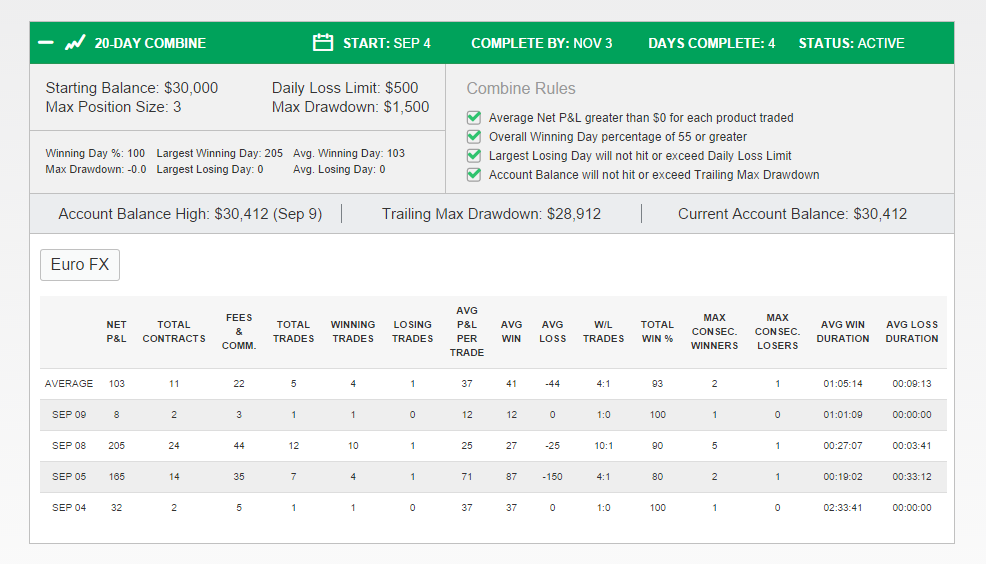The height and width of the screenshot is (564, 986).
Task: Click Current Account Balance: $30,412 text
Action: (792, 214)
